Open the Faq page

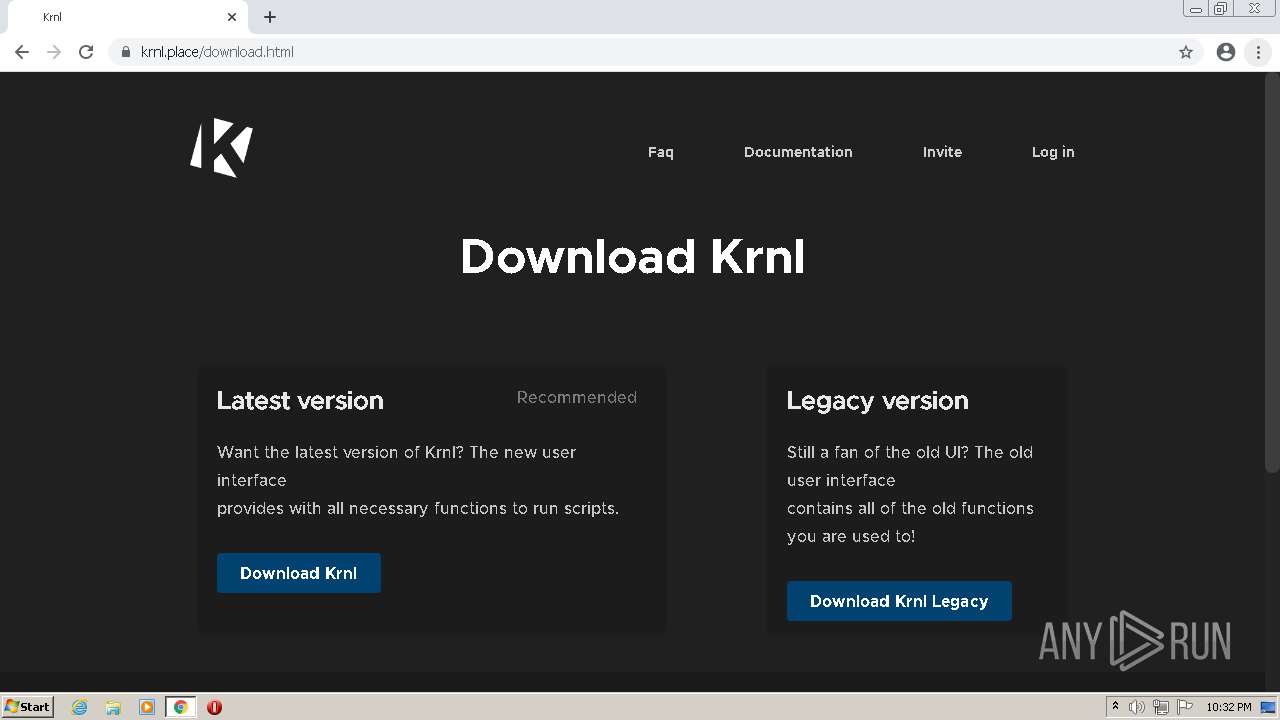(661, 152)
